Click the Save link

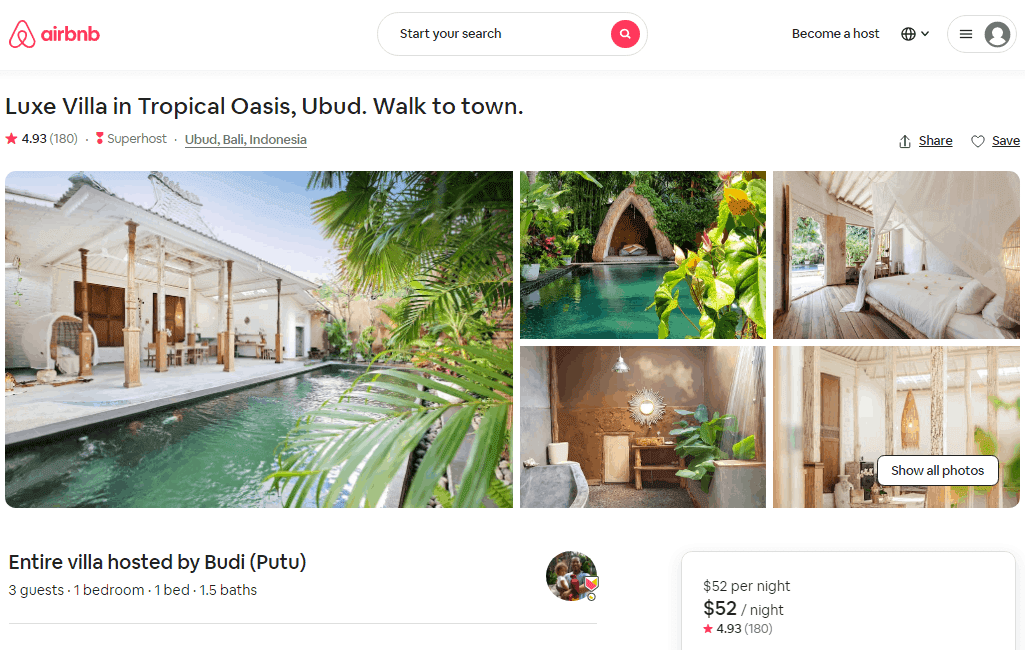(1005, 141)
